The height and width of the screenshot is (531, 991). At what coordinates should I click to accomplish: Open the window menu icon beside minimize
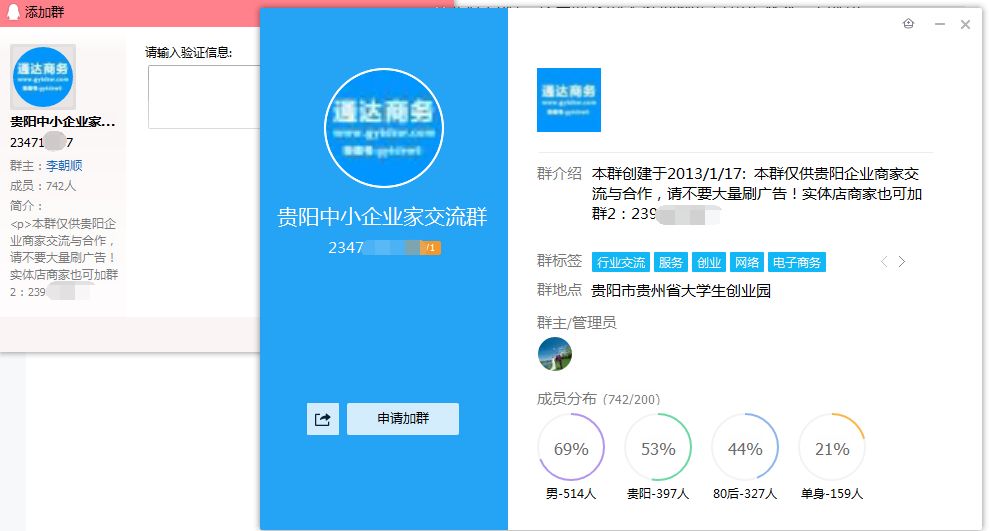(908, 24)
